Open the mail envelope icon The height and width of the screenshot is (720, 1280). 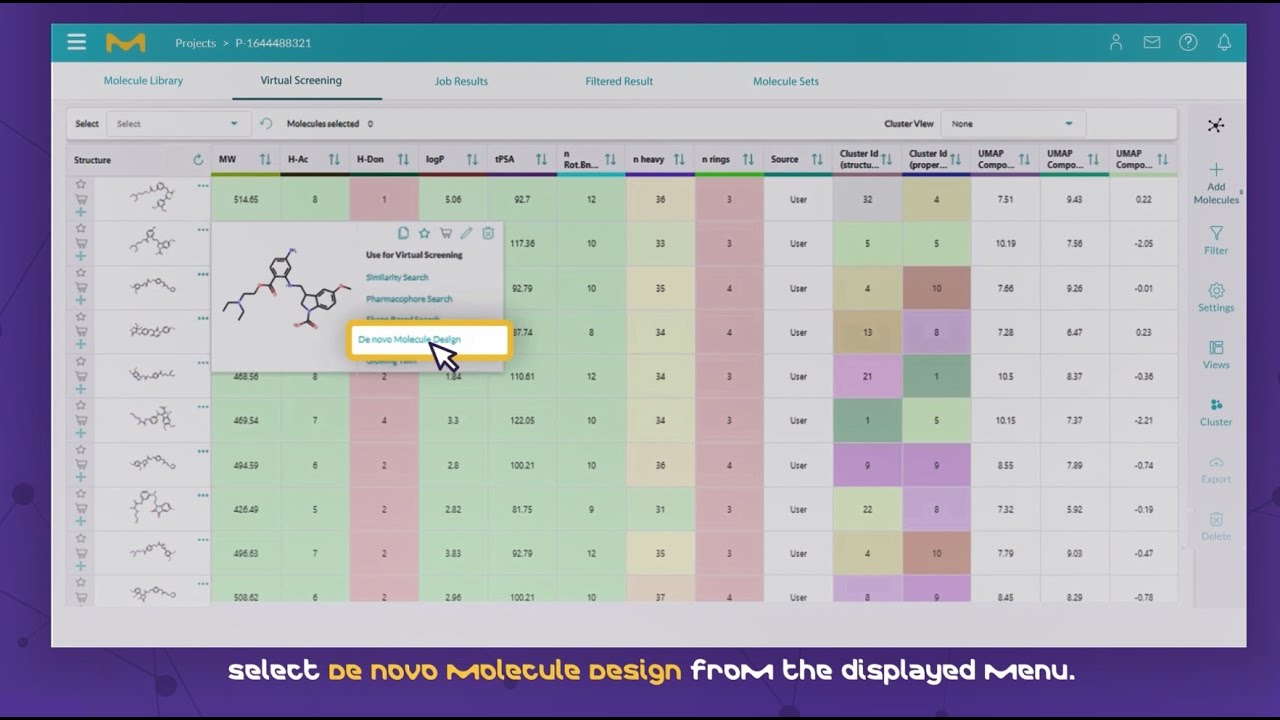[x=1152, y=42]
